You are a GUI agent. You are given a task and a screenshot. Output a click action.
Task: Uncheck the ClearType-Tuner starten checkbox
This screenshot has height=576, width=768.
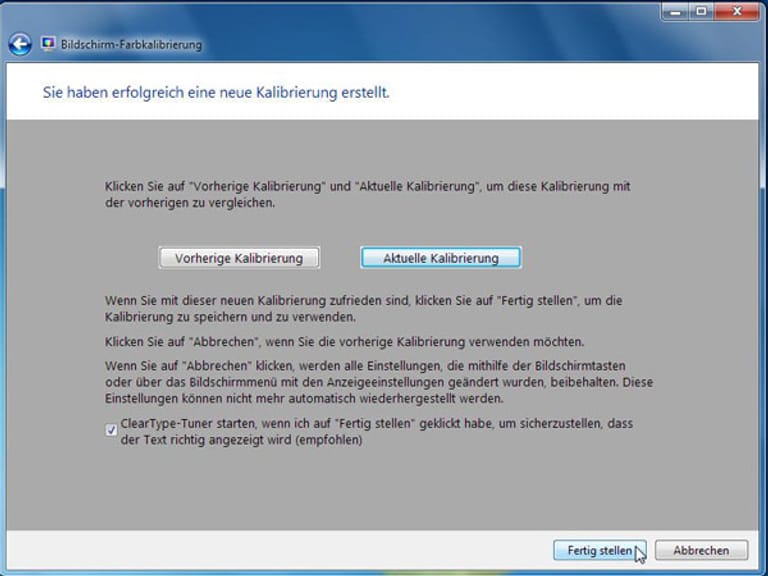point(111,430)
